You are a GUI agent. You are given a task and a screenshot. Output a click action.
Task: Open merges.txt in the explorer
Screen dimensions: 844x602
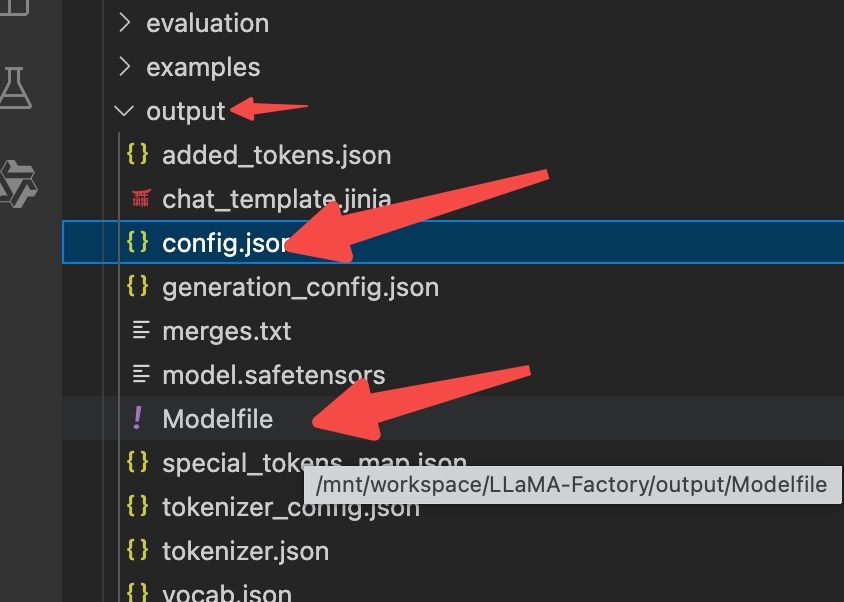[226, 331]
